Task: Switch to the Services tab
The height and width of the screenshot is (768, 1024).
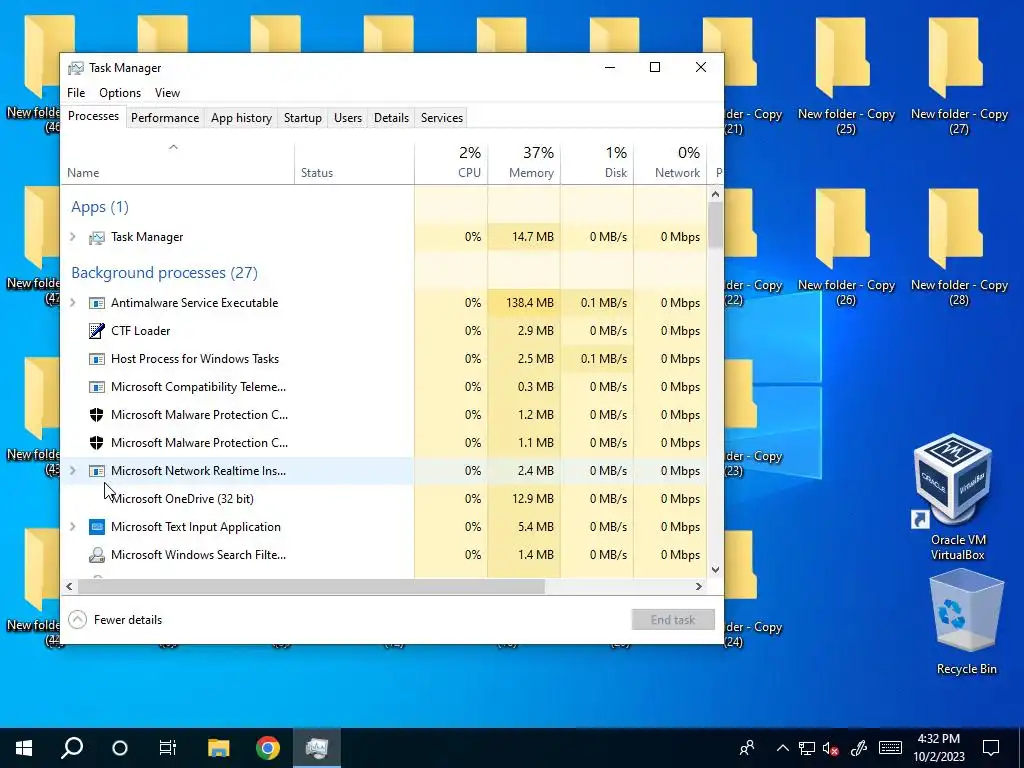Action: 441,118
